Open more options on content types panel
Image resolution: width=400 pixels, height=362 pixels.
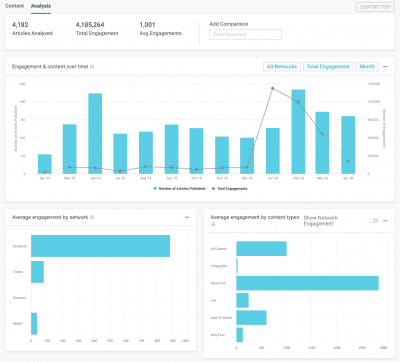click(x=385, y=221)
